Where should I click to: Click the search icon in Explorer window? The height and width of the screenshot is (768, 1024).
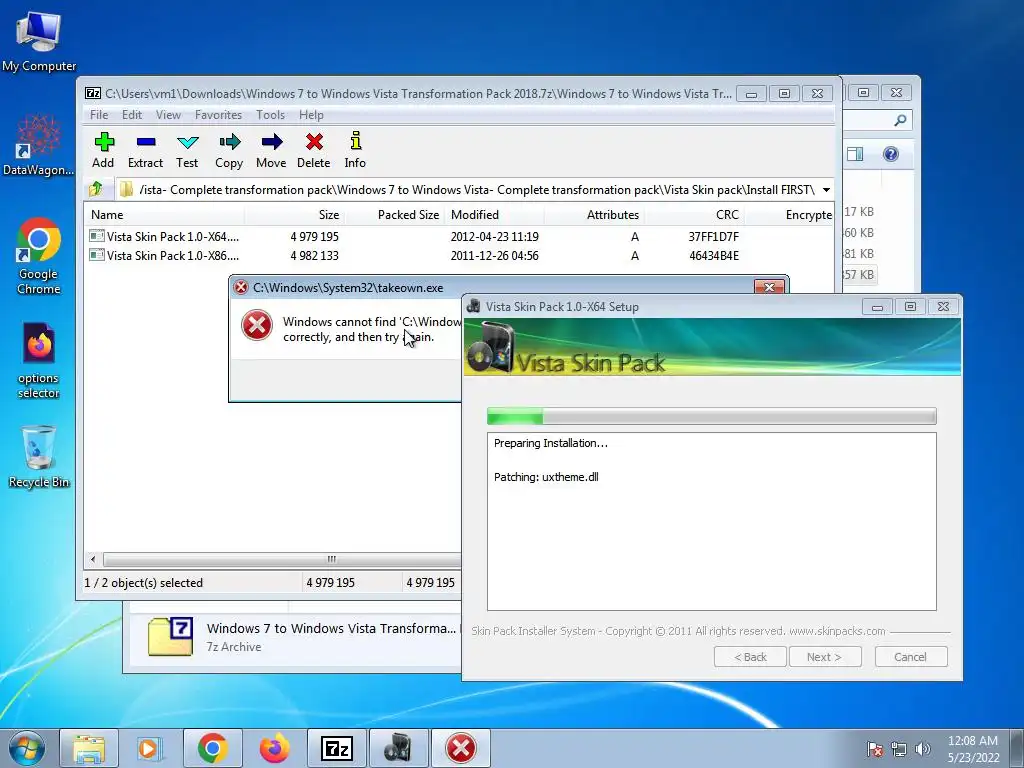pos(901,120)
